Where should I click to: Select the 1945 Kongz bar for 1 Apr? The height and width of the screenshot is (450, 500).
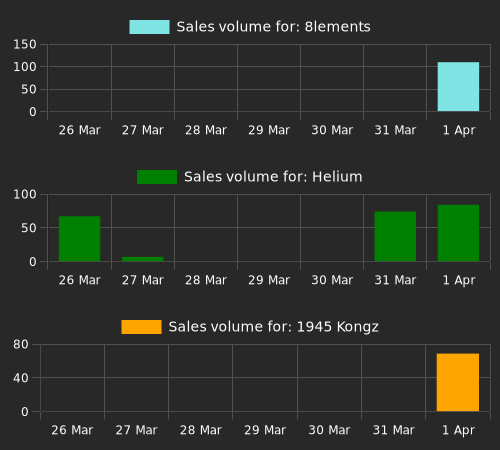(458, 382)
